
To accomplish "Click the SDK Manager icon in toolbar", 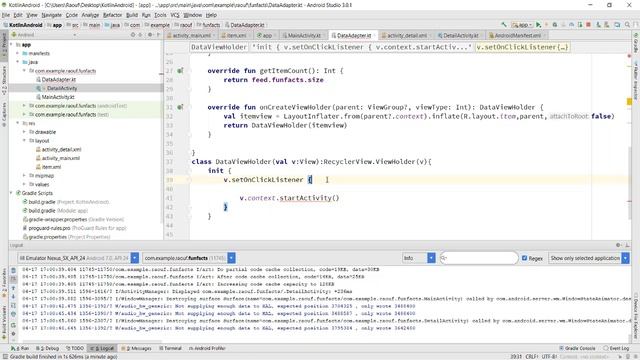I will point(607,25).
